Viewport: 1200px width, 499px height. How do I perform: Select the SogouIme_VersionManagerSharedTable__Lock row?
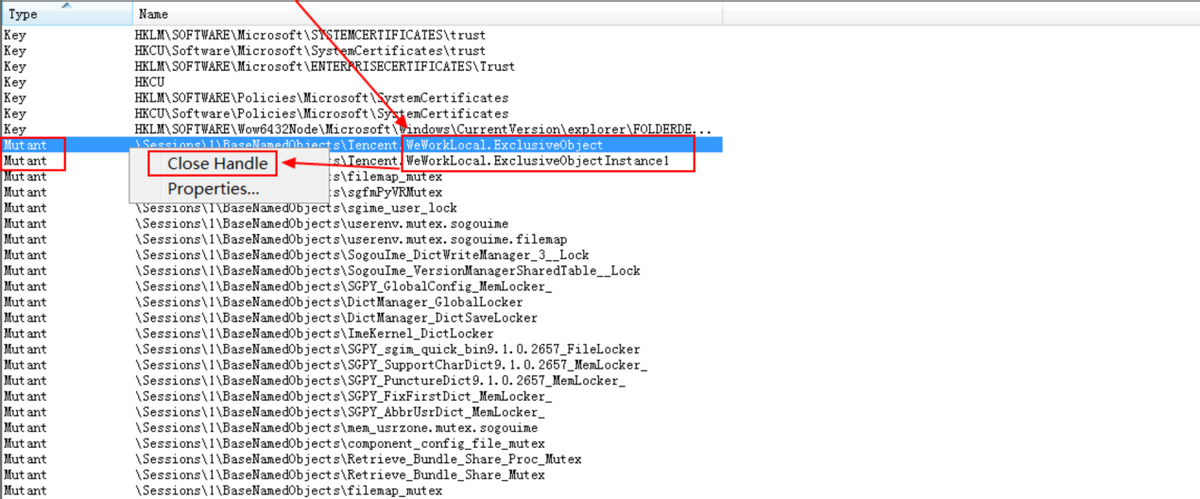point(360,271)
